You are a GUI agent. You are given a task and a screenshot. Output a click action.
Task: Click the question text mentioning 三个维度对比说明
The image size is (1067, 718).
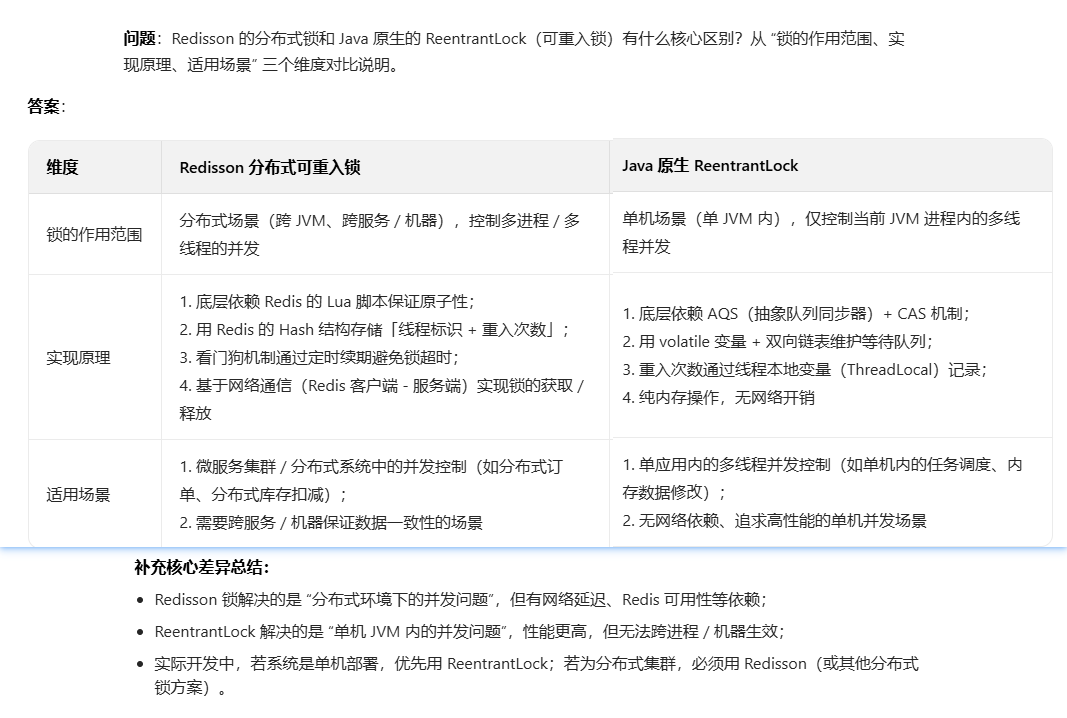point(514,52)
